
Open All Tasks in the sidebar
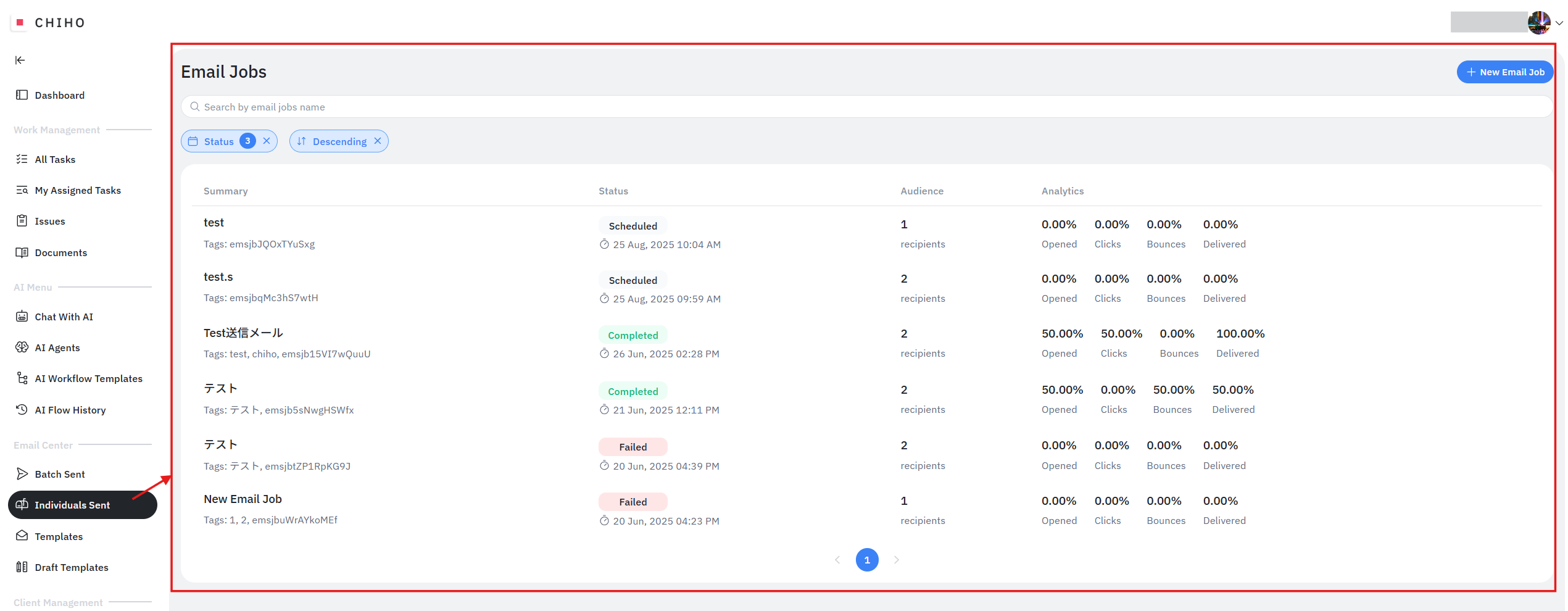[x=55, y=159]
